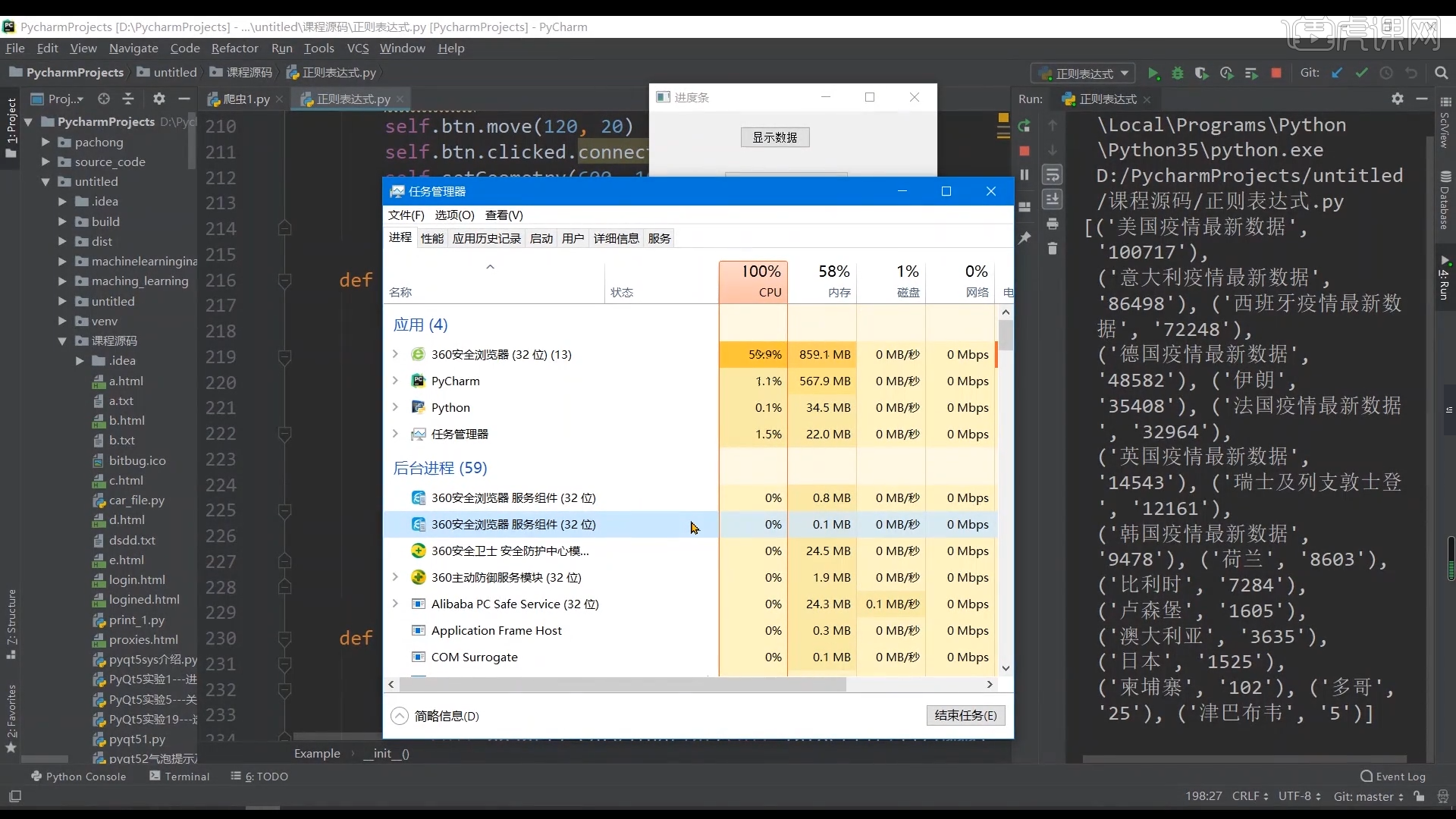The width and height of the screenshot is (1456, 819).
Task: Switch to the 性能 tab in Task Manager
Action: (x=432, y=238)
